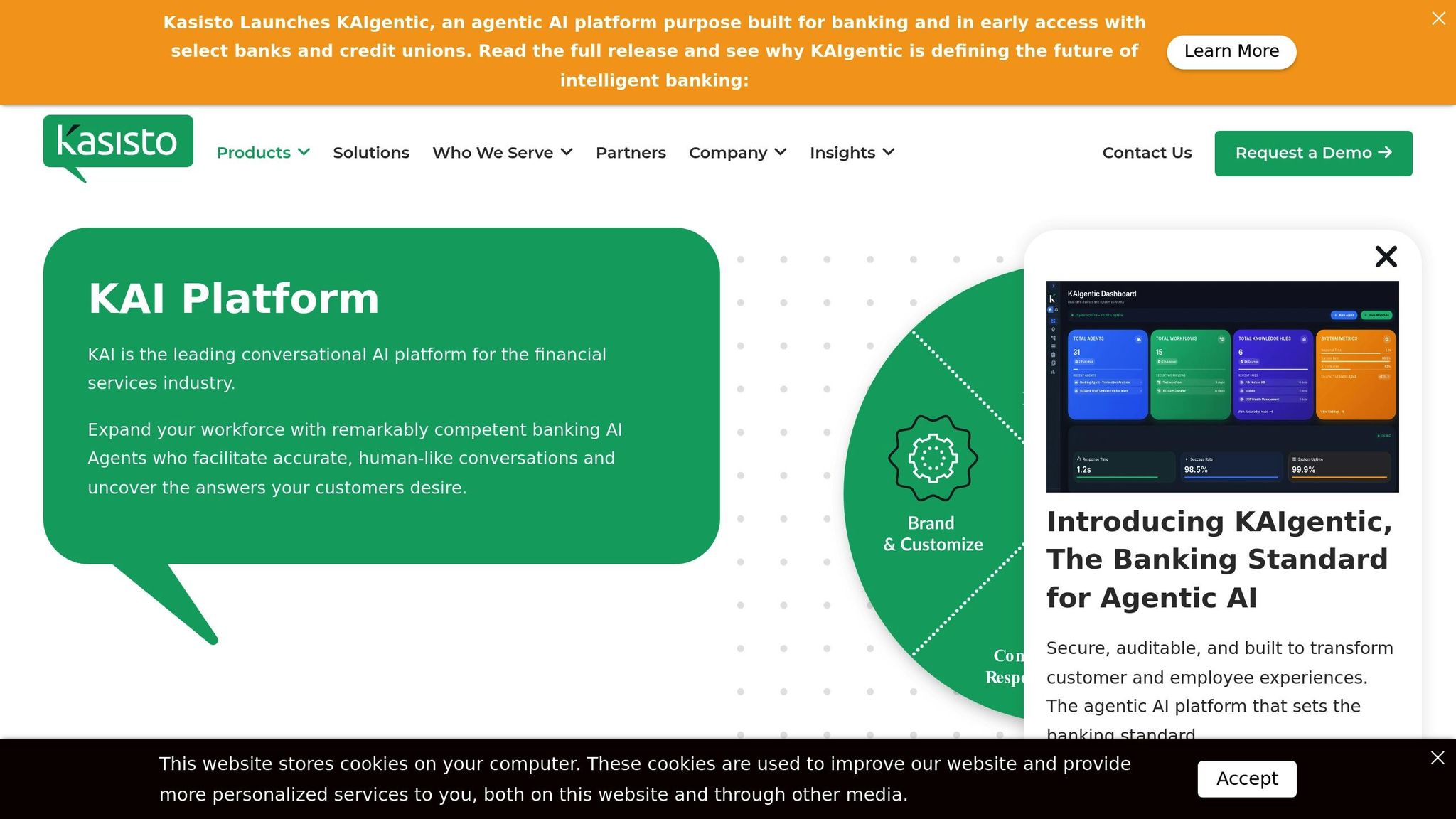Click the System Uptime 99.9% metric

pos(1339,466)
